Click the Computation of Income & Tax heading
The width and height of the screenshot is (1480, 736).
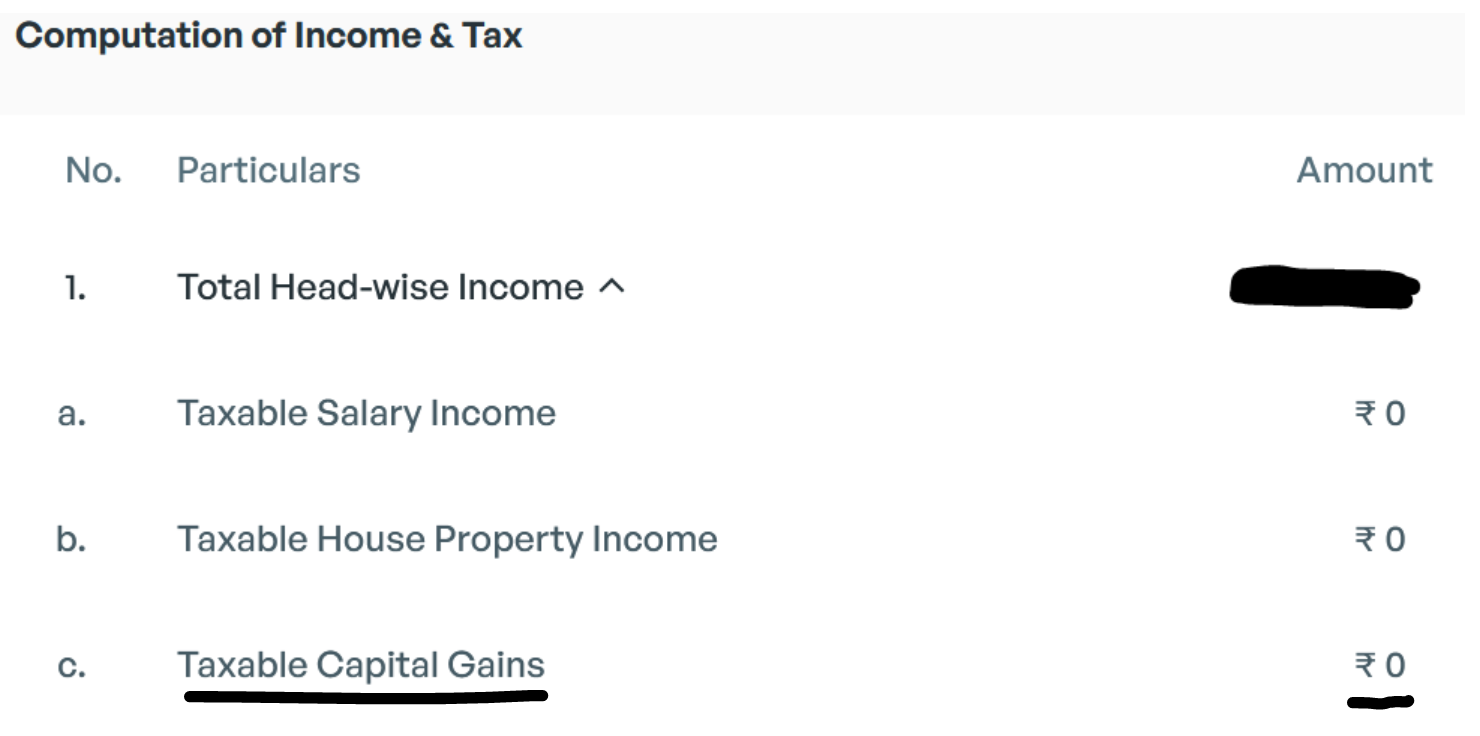click(269, 36)
